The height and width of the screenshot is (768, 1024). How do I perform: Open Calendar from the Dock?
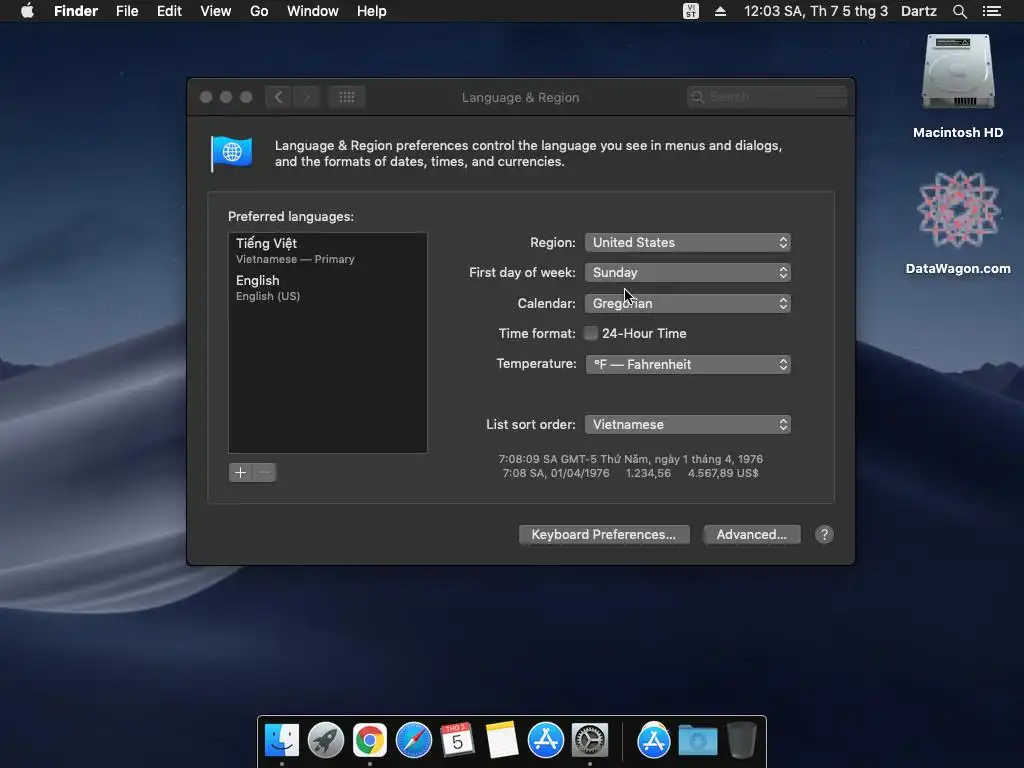[x=457, y=740]
